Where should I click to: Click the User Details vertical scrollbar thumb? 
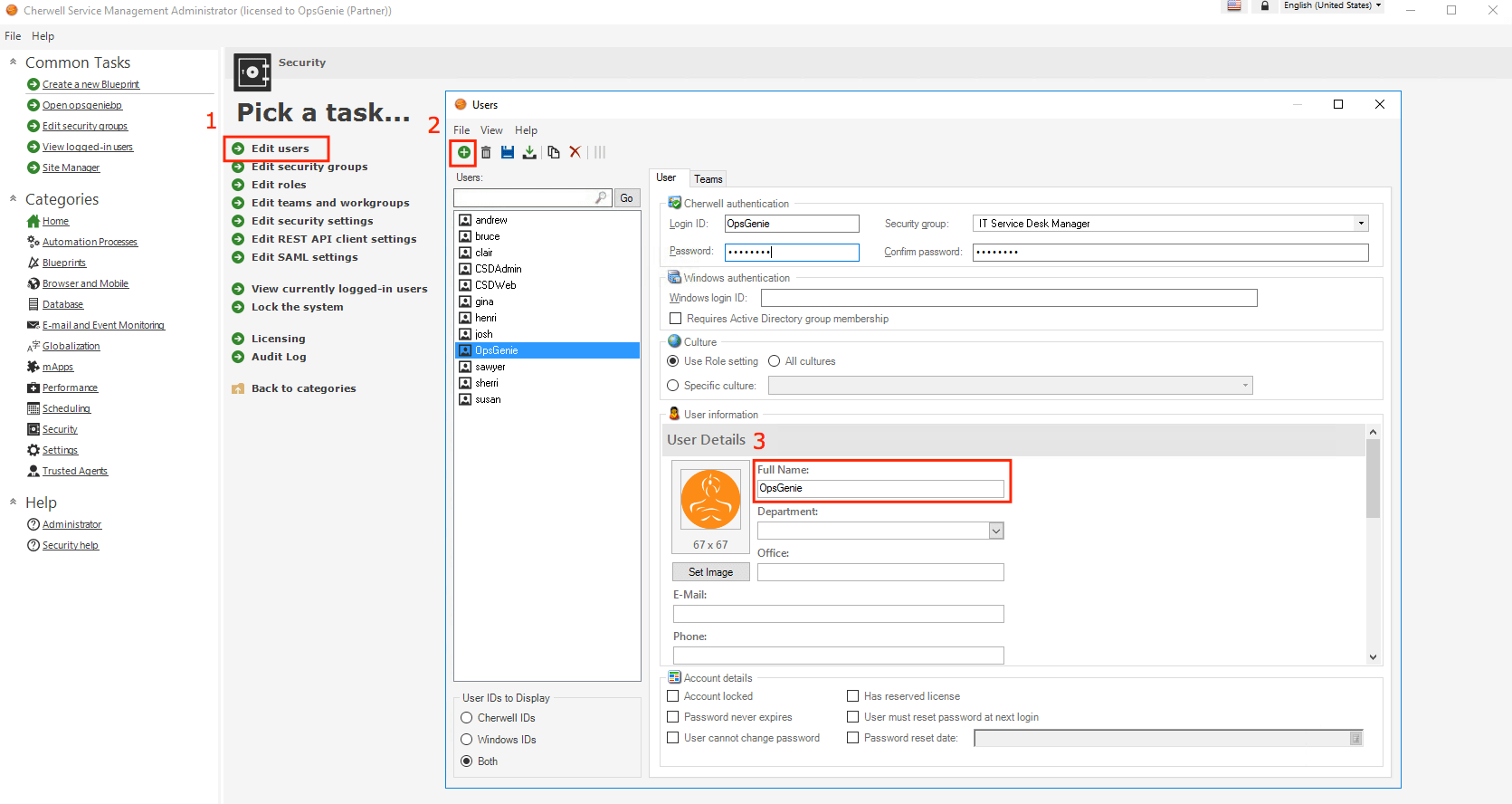[x=1373, y=478]
